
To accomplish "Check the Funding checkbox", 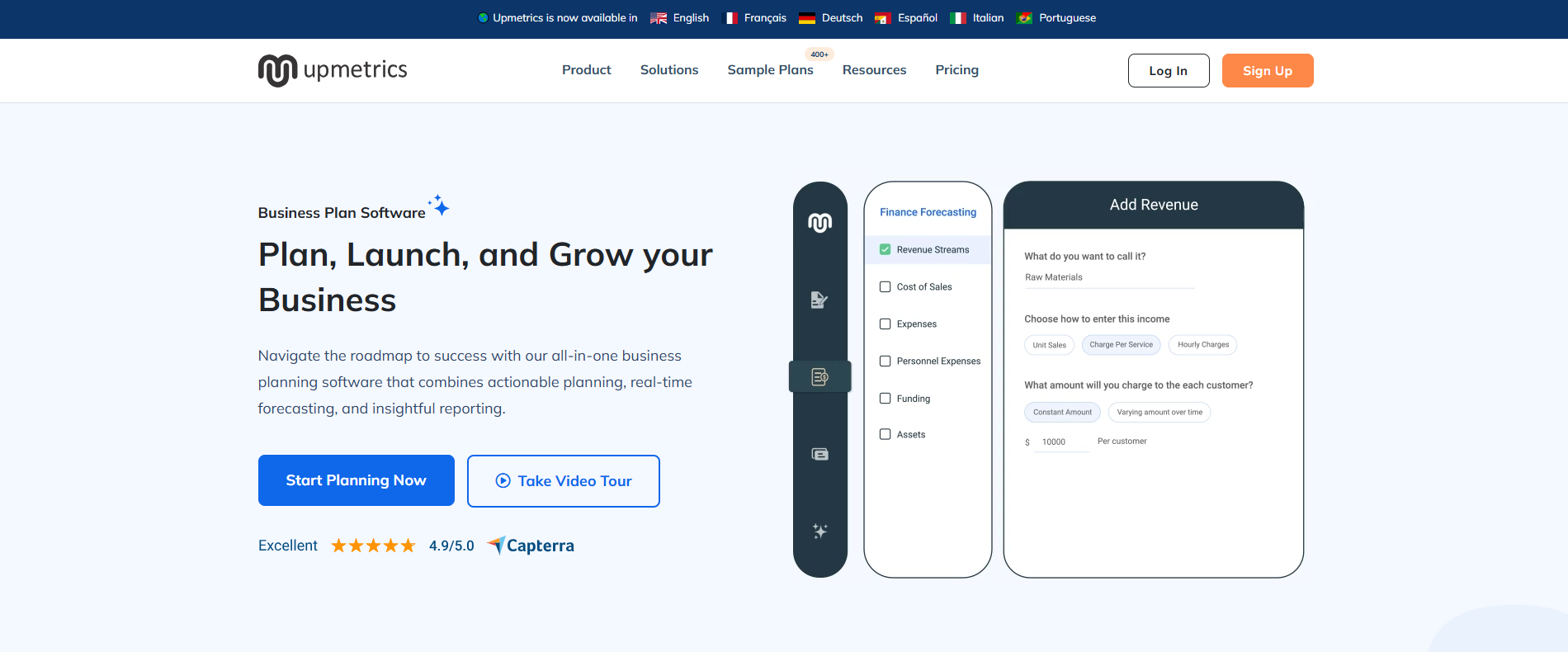I will [x=885, y=398].
